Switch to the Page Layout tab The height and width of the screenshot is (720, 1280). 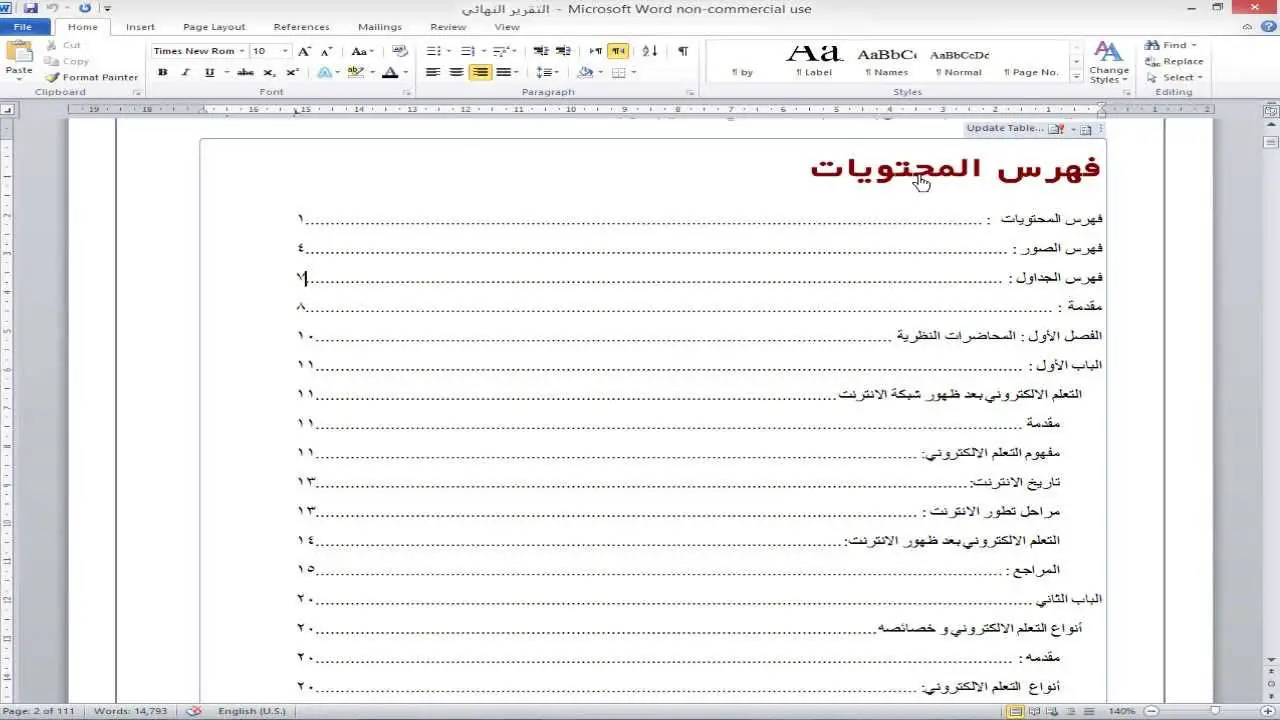(x=214, y=27)
